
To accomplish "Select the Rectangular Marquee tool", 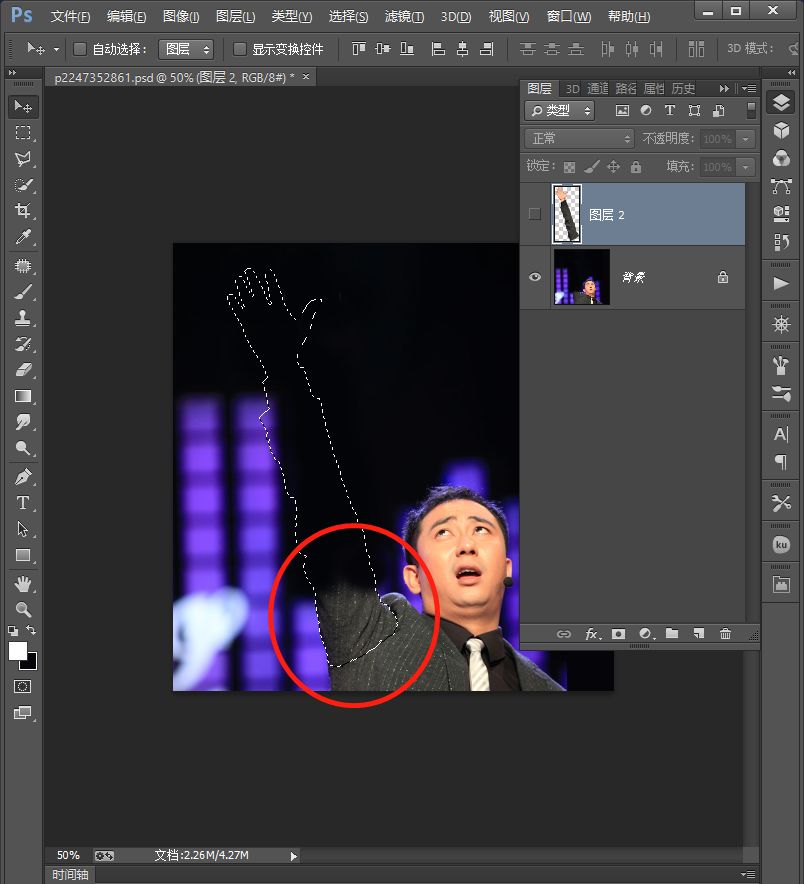I will (x=23, y=133).
